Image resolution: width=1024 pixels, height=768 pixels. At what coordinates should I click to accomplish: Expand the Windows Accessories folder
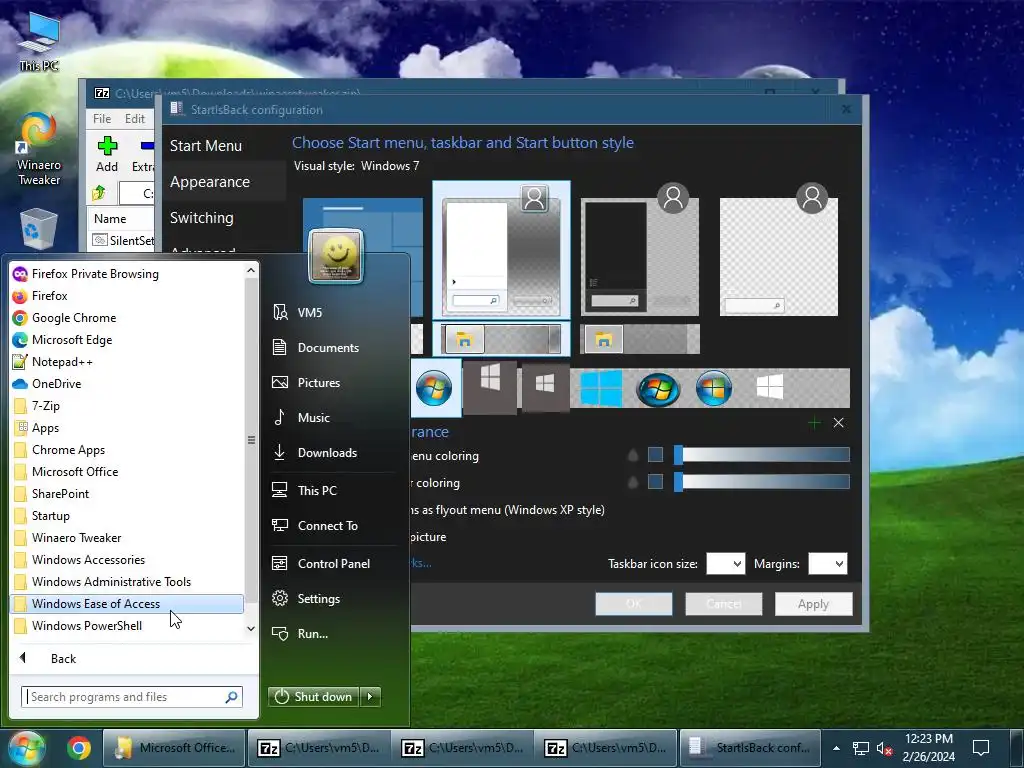click(x=127, y=560)
